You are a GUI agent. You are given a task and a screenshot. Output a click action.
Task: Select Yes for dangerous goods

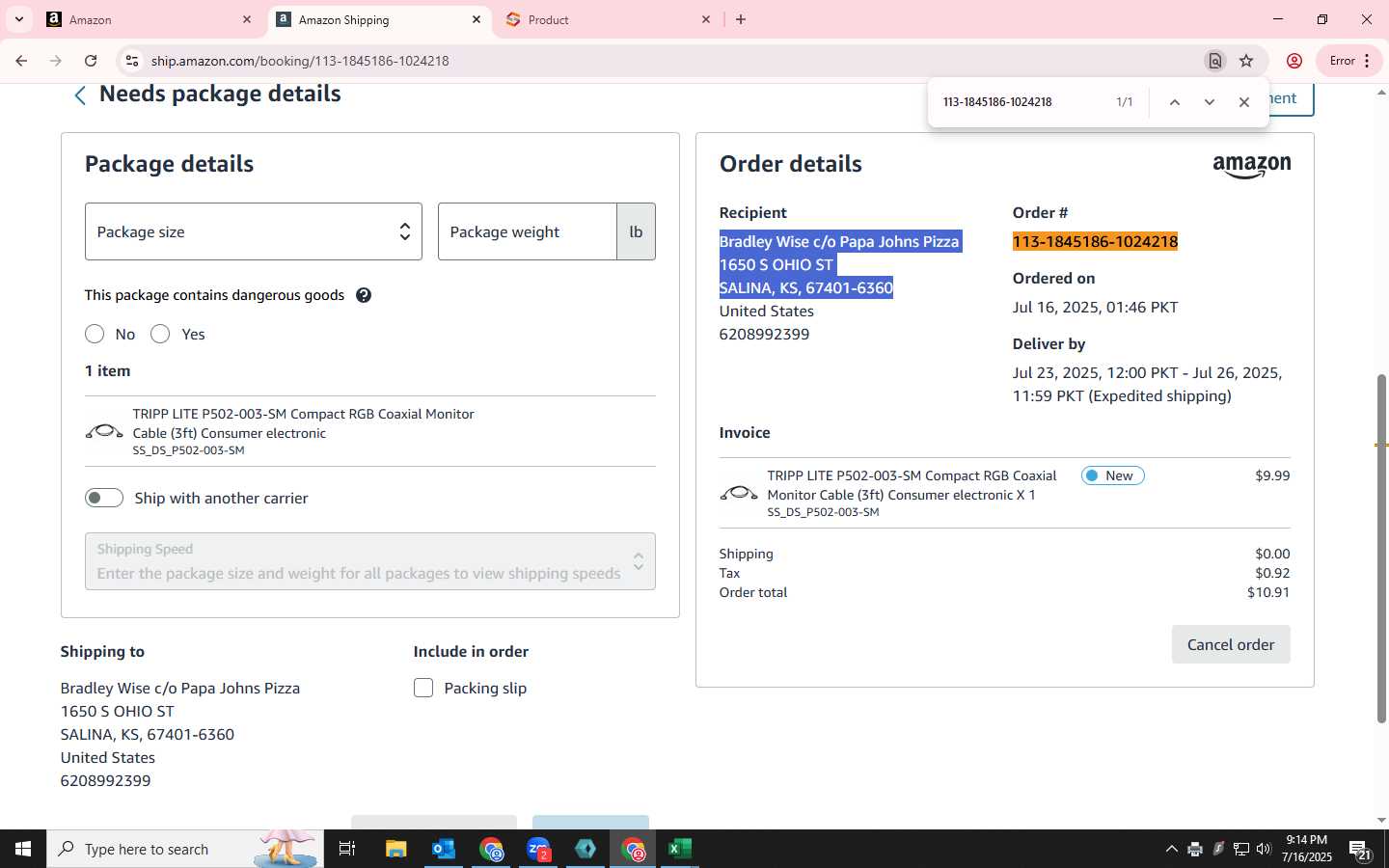pos(160,334)
